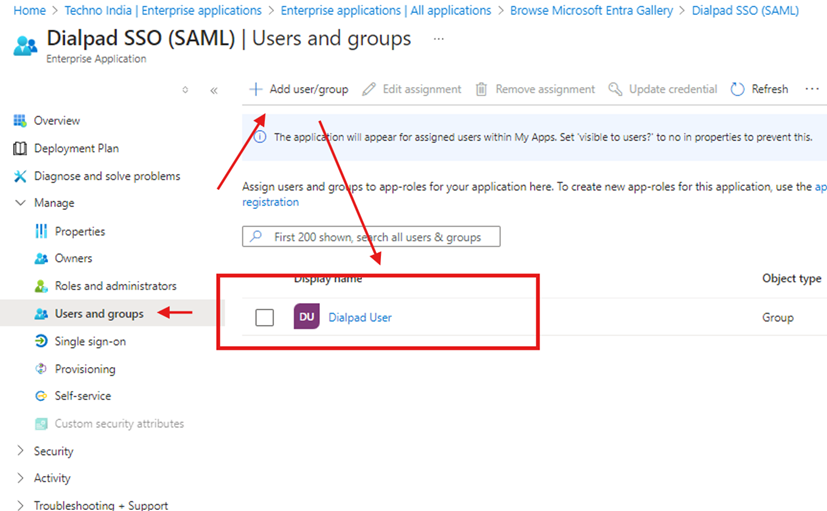Click the sidebar up/down sort control
The height and width of the screenshot is (511, 827).
pos(185,90)
